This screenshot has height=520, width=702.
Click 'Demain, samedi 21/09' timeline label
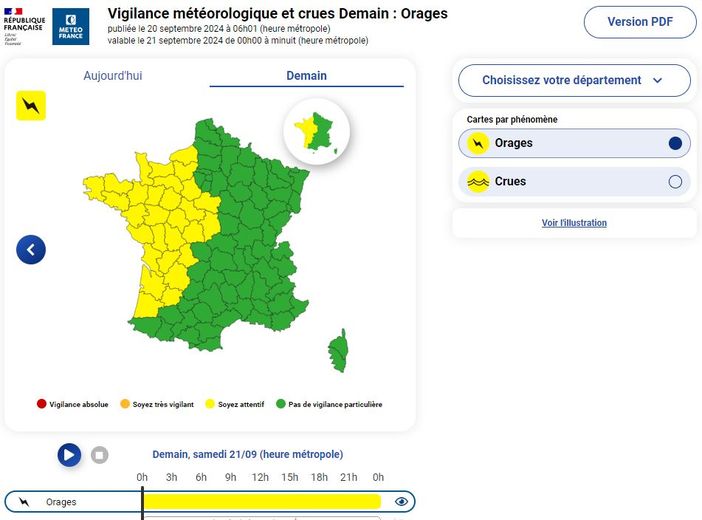[x=248, y=454]
